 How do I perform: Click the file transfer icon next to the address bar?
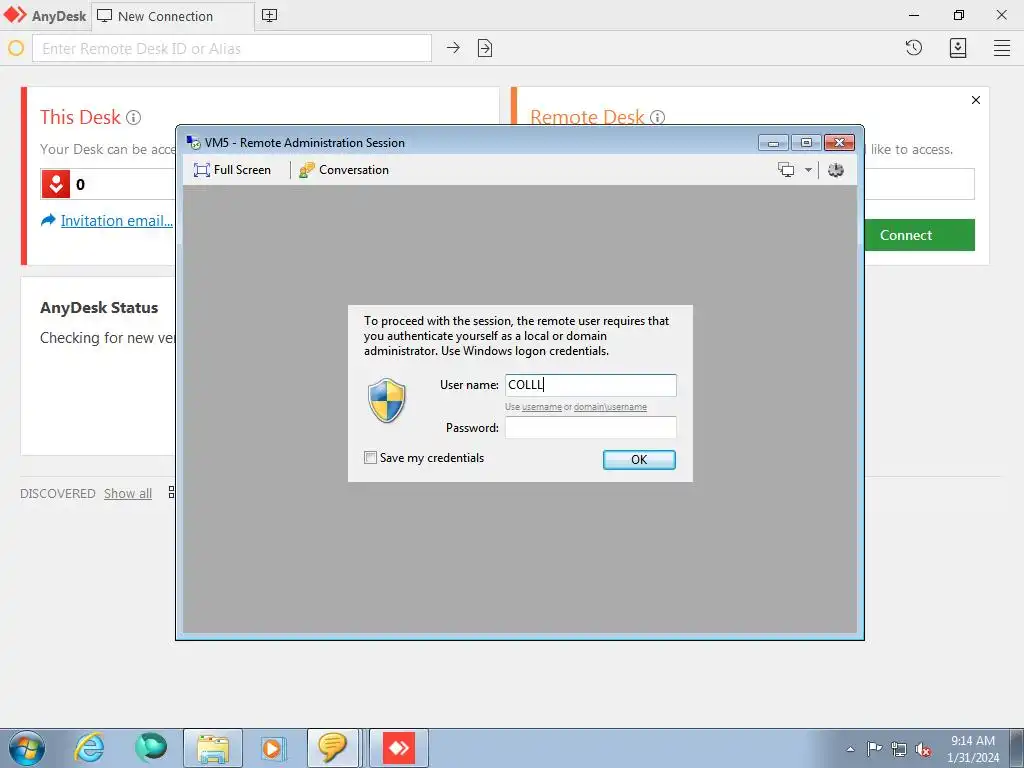coord(485,48)
